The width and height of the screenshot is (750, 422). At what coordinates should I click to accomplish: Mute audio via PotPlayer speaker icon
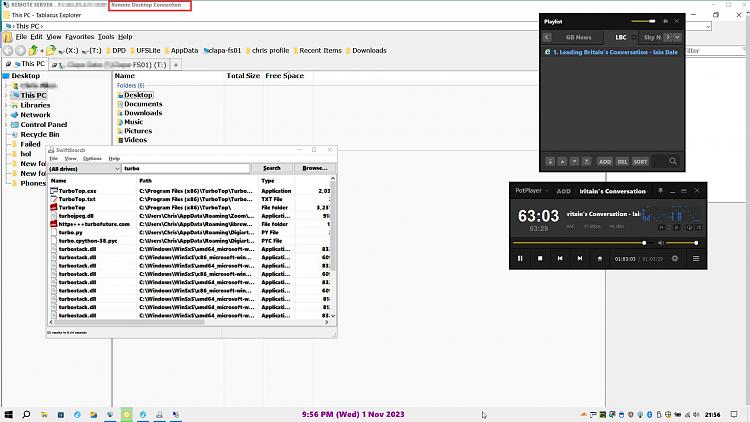pyautogui.click(x=660, y=243)
